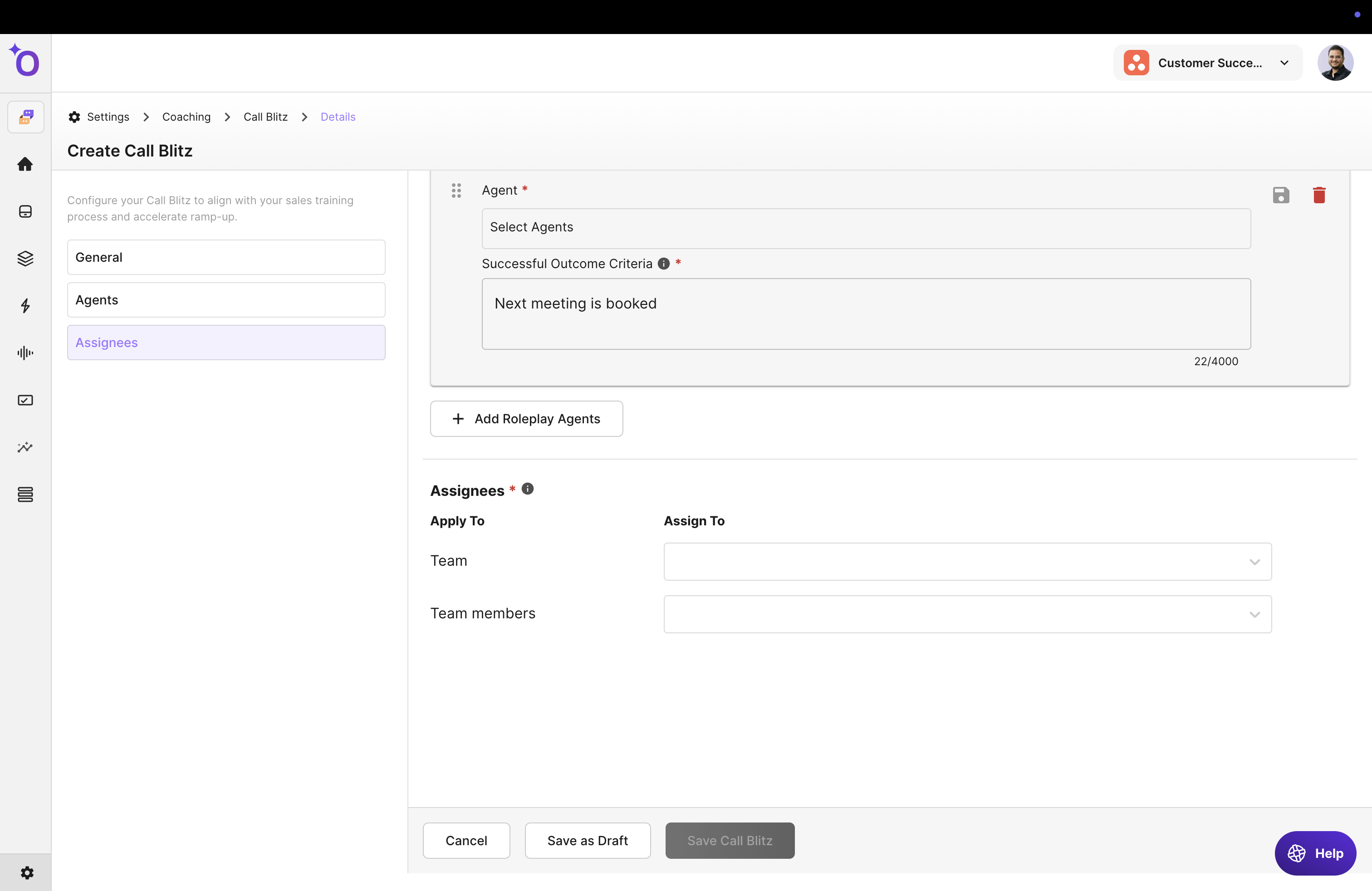Click the stacked layers sidebar icon

[x=25, y=258]
